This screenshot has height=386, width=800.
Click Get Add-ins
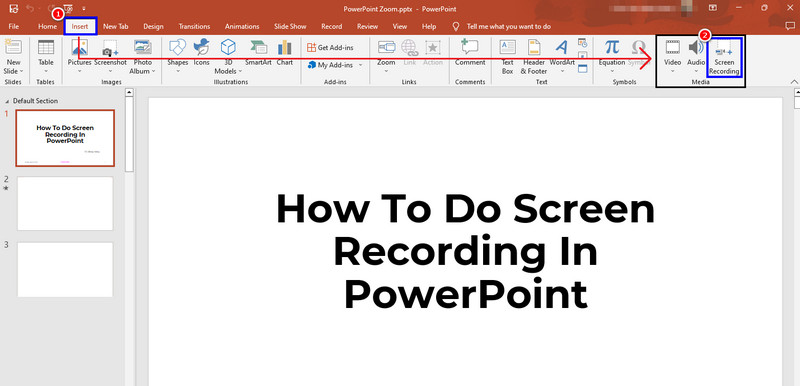(x=330, y=47)
